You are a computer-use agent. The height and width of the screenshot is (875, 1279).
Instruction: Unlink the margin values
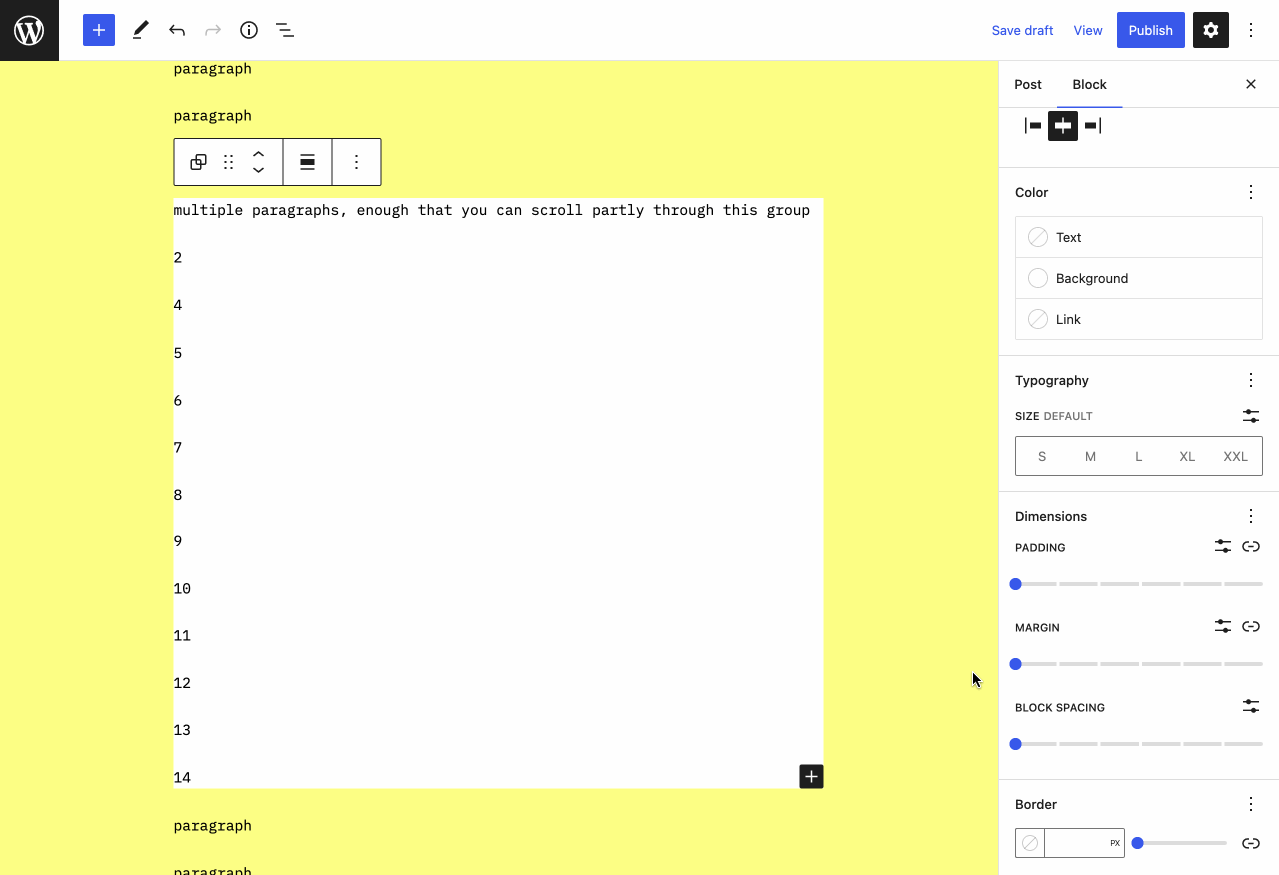click(1251, 626)
